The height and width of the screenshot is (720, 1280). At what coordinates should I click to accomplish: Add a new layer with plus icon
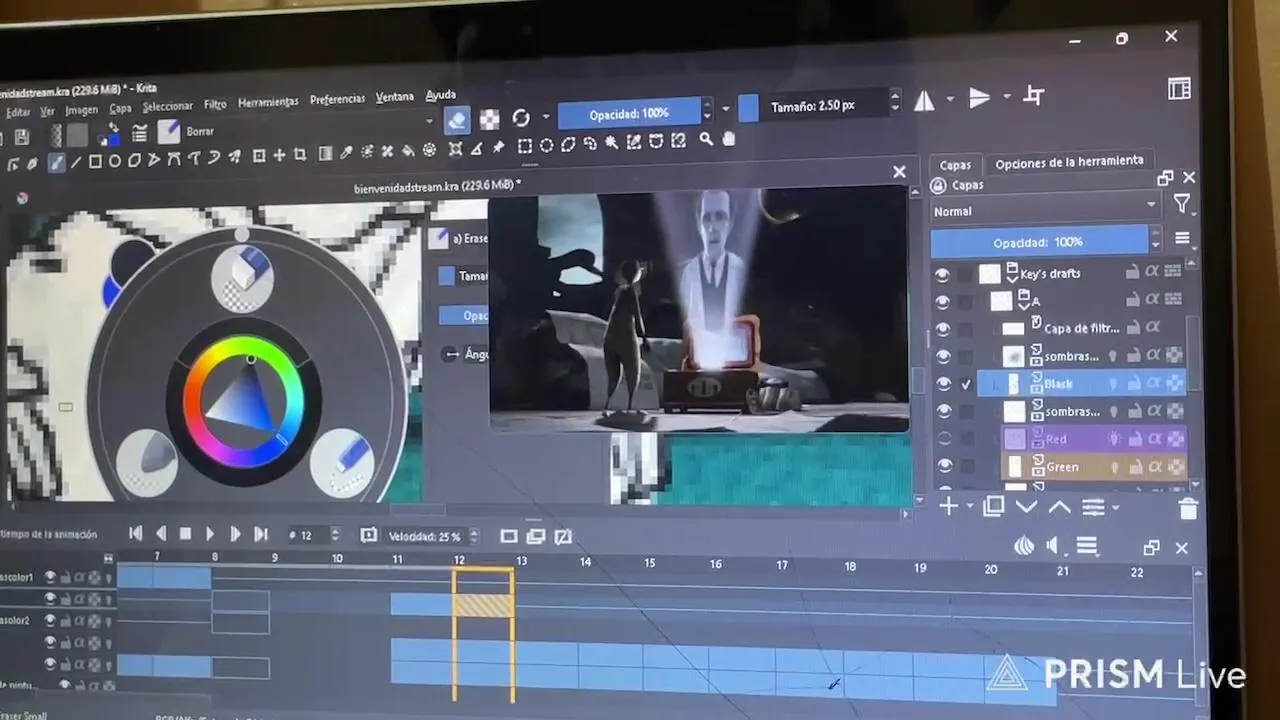pos(948,506)
